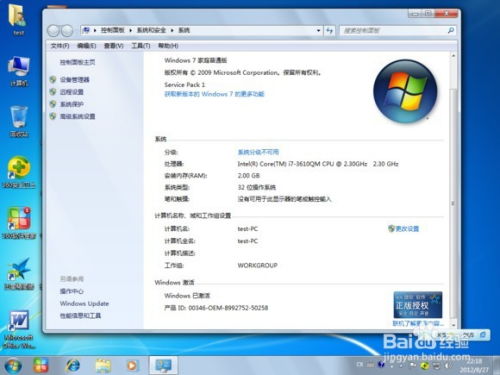The width and height of the screenshot is (500, 375).
Task: Click the Windows Start orb
Action: [x=13, y=365]
